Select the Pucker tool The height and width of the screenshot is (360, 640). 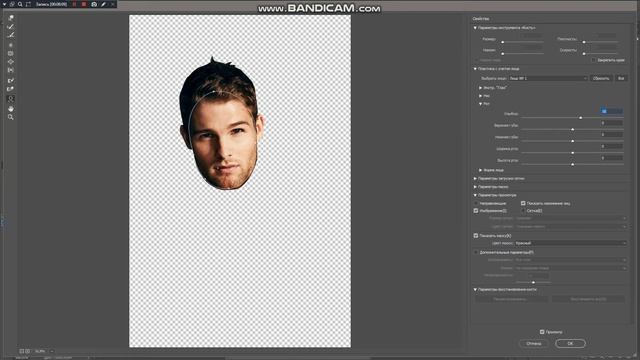tap(11, 53)
